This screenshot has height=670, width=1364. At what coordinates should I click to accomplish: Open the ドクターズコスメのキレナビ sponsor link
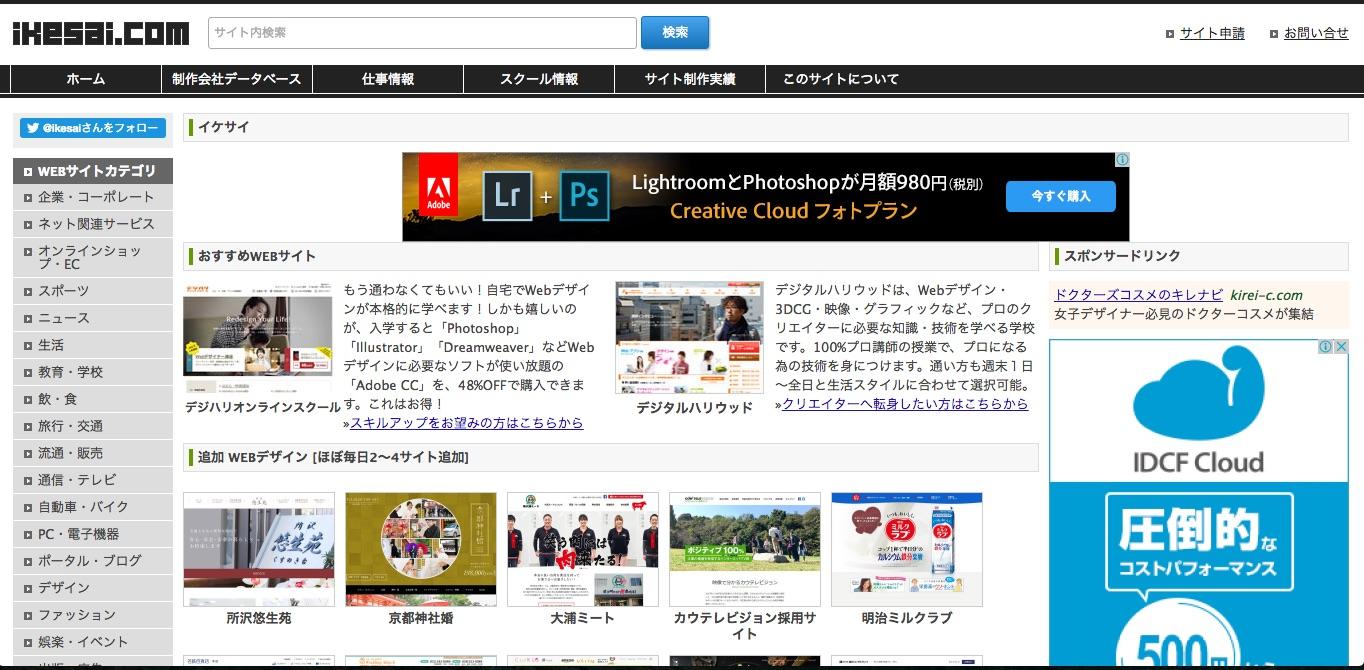[1138, 295]
